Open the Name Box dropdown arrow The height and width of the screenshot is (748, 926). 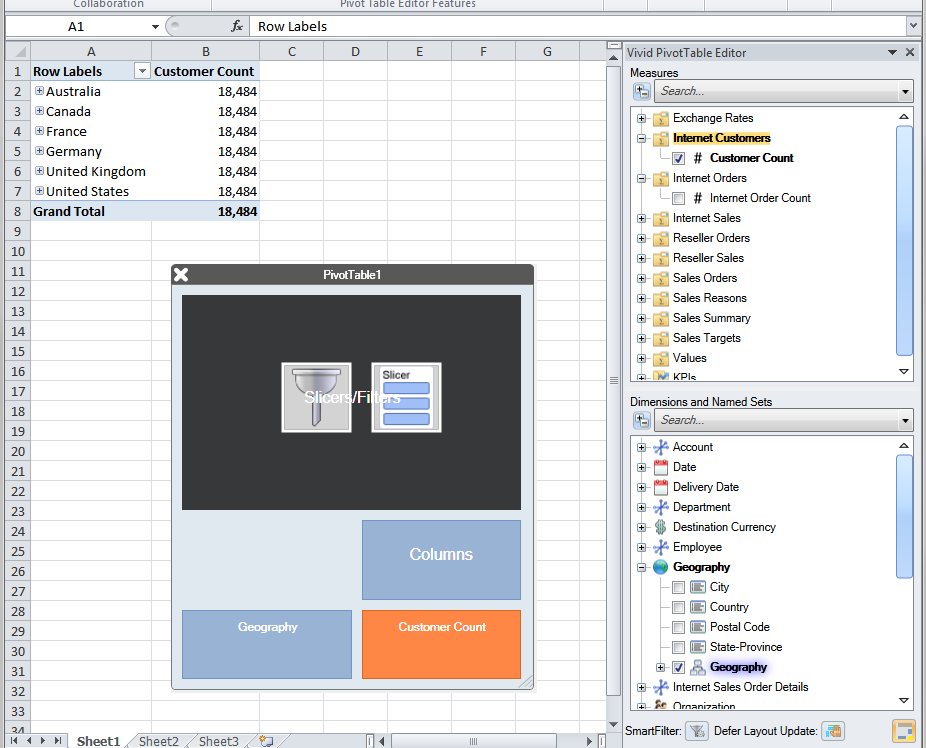click(155, 27)
